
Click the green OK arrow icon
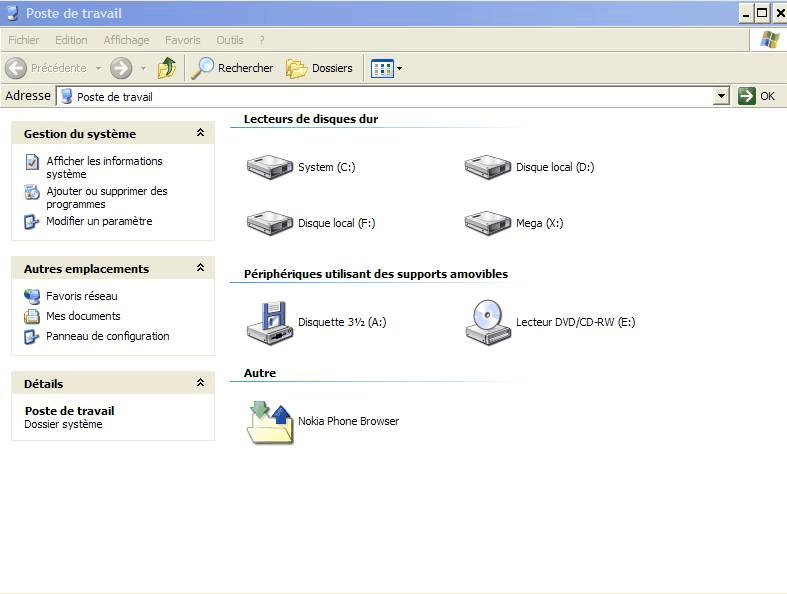point(746,95)
